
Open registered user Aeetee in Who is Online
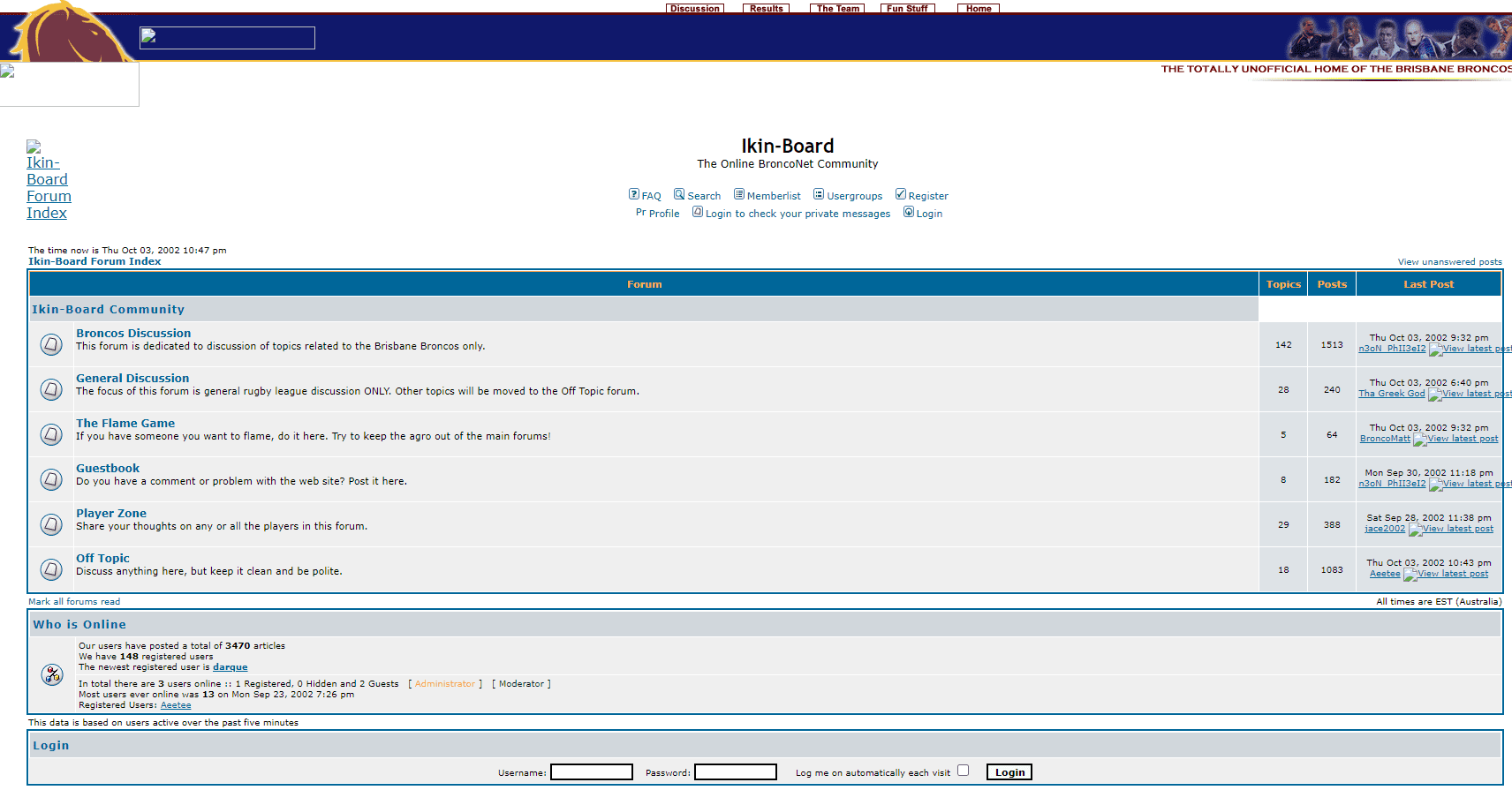[x=176, y=705]
